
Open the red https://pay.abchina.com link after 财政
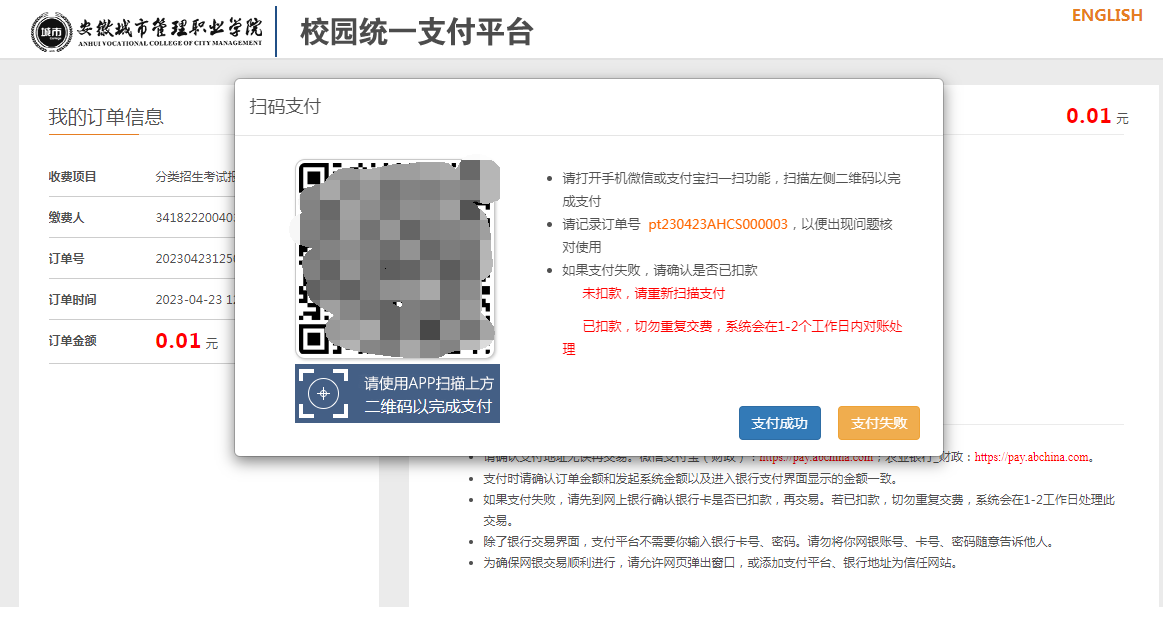tap(1032, 457)
